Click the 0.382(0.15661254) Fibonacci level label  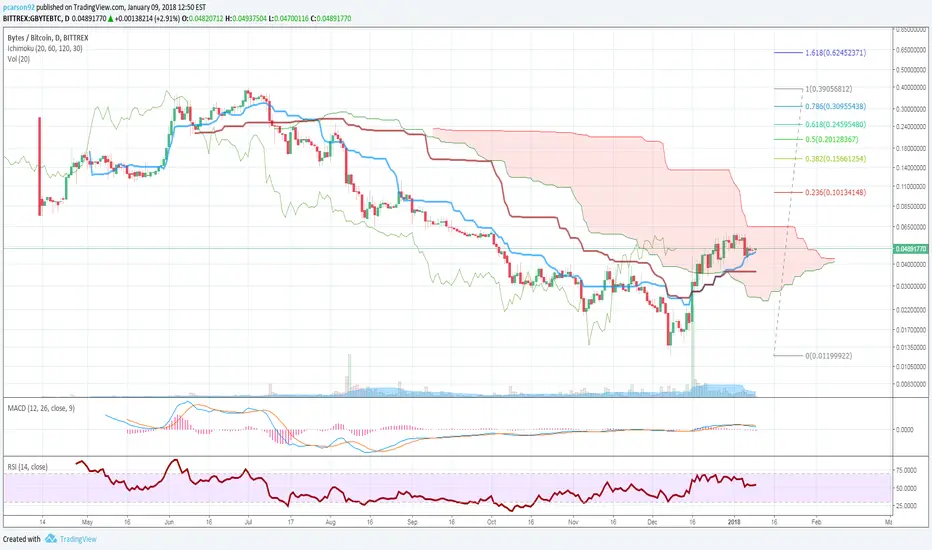pos(835,159)
